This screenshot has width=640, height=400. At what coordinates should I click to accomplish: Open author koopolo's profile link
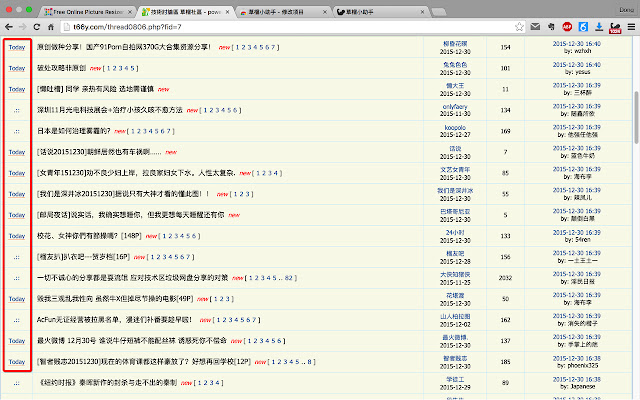point(455,128)
